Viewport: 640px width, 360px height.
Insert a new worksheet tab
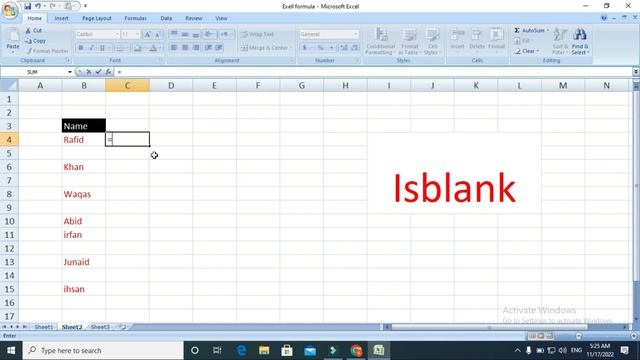click(122, 327)
